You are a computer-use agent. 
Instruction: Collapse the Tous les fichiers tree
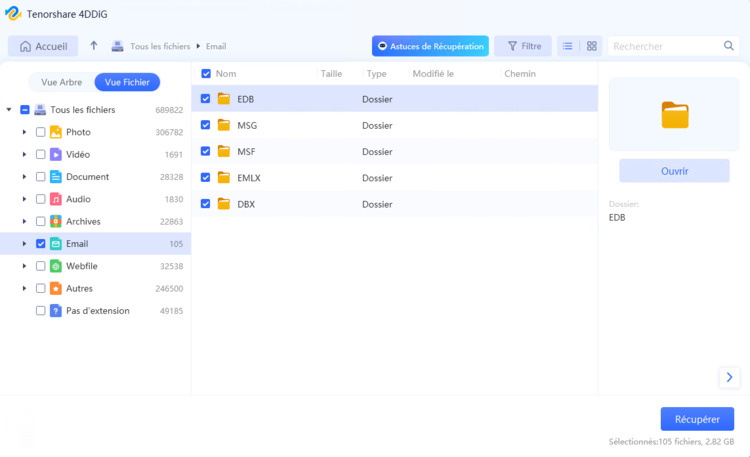(x=9, y=110)
